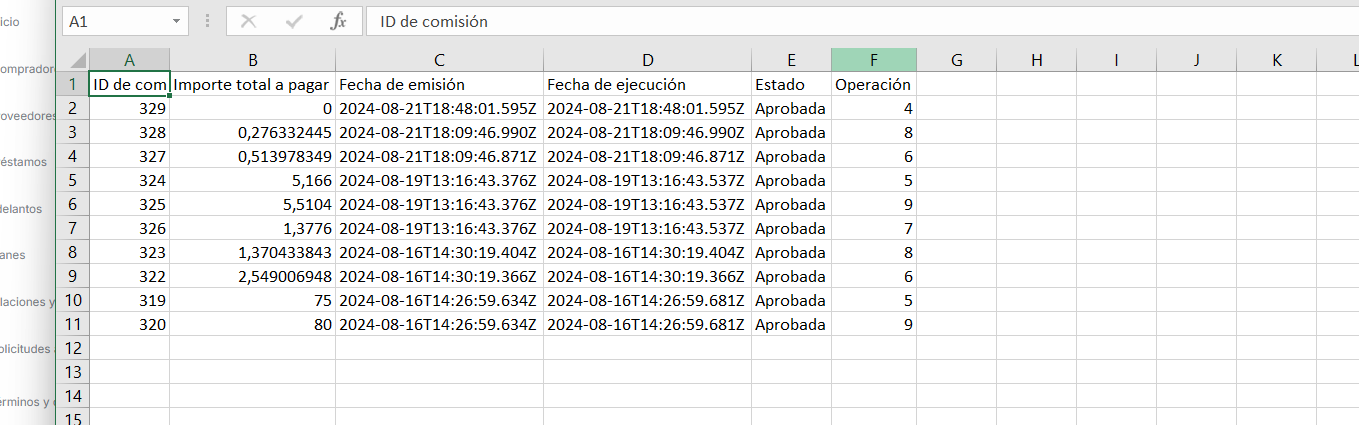Select the row 5 header
Image resolution: width=1359 pixels, height=425 pixels.
pos(72,180)
